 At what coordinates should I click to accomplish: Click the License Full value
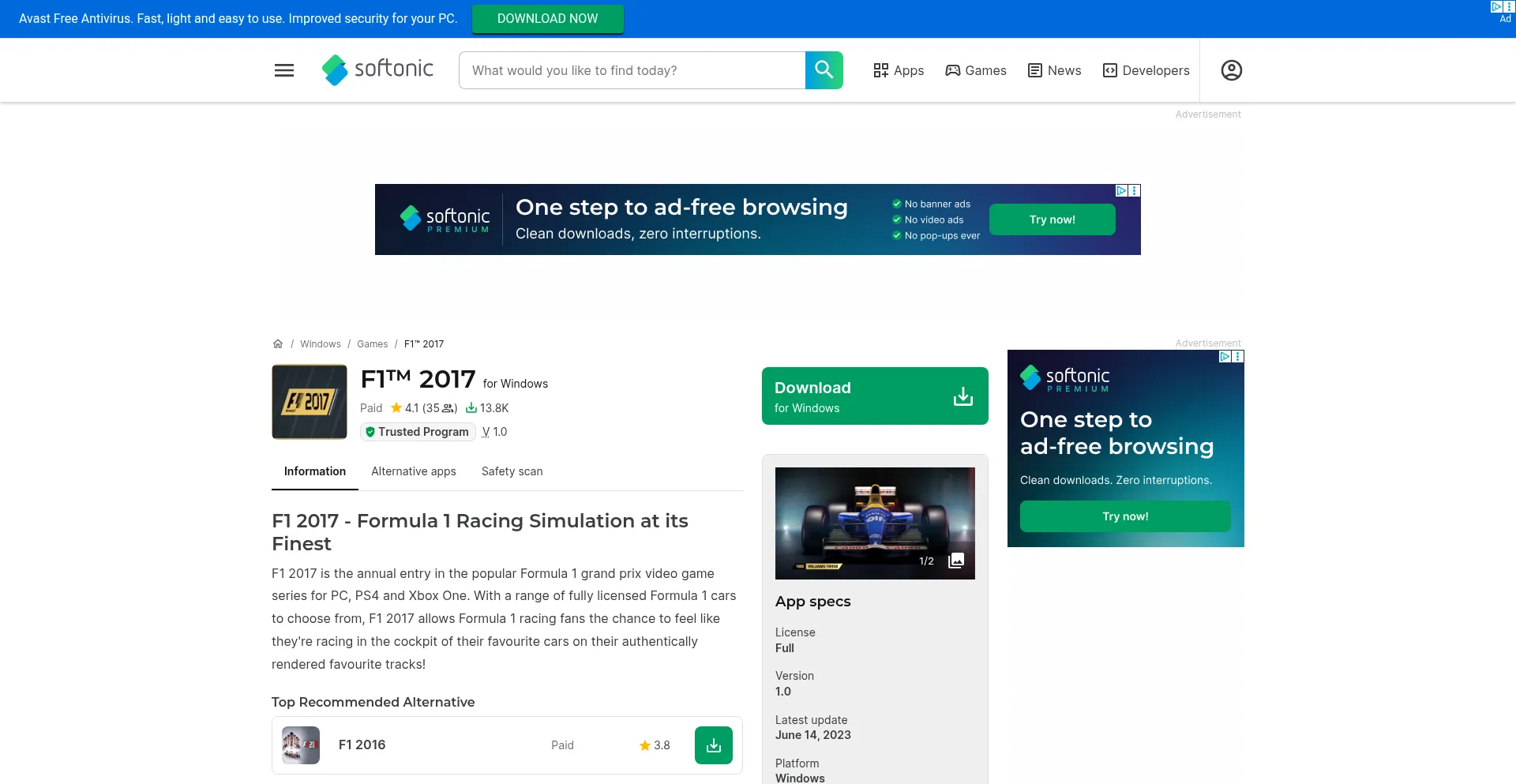(x=785, y=648)
